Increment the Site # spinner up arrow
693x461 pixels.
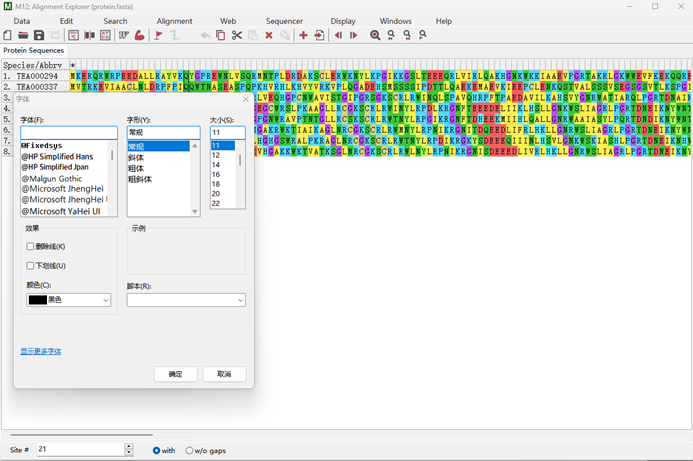tap(129, 446)
